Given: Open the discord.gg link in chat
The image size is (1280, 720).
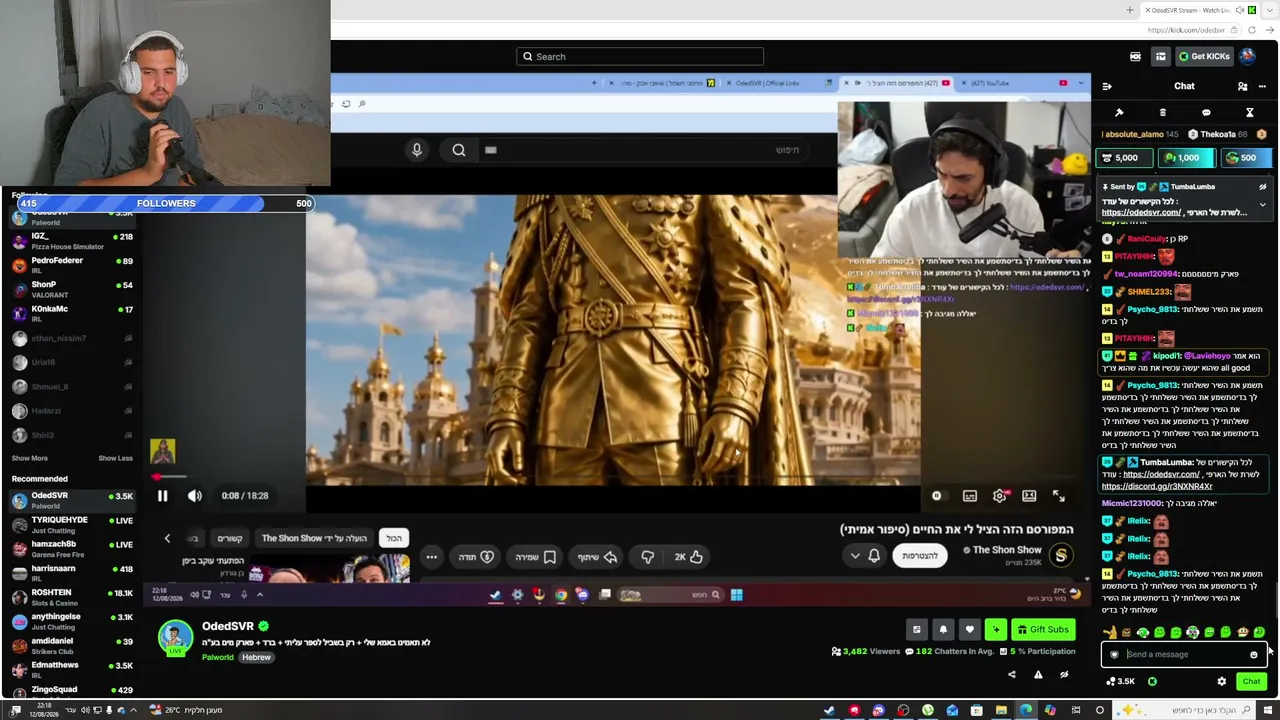Looking at the screenshot, I should [x=1157, y=487].
